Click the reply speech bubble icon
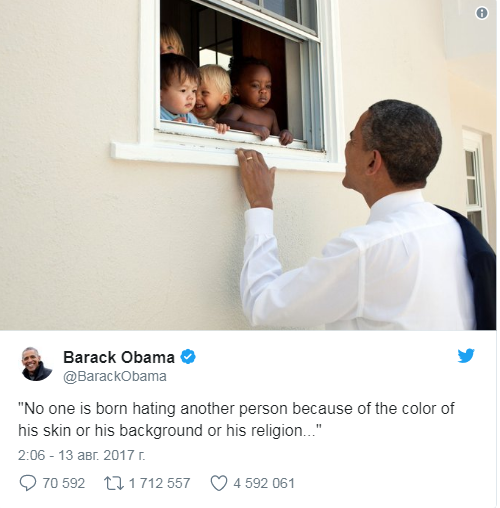 [x=28, y=483]
